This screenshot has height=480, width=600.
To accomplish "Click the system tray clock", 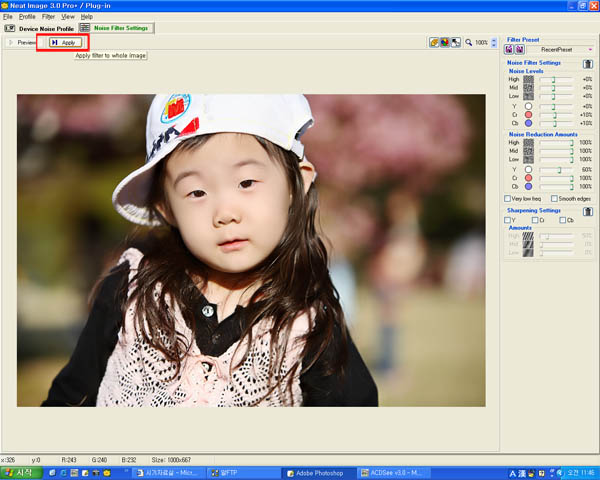I will pos(581,473).
